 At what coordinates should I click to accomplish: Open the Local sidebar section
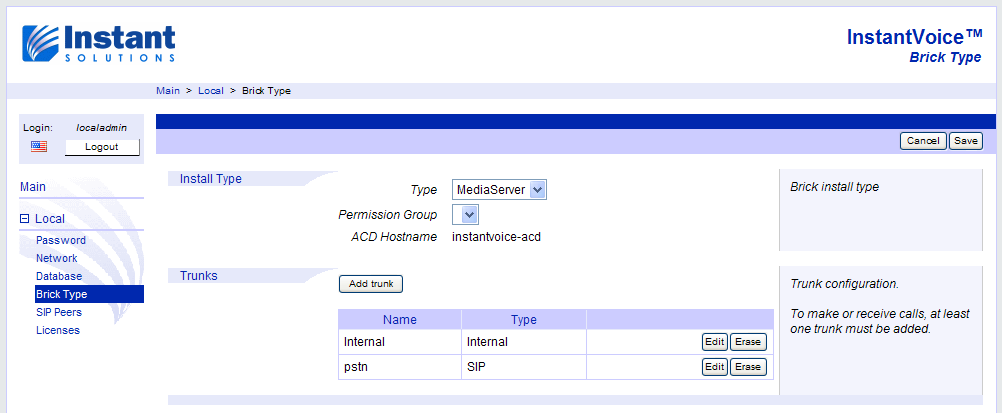coord(50,219)
